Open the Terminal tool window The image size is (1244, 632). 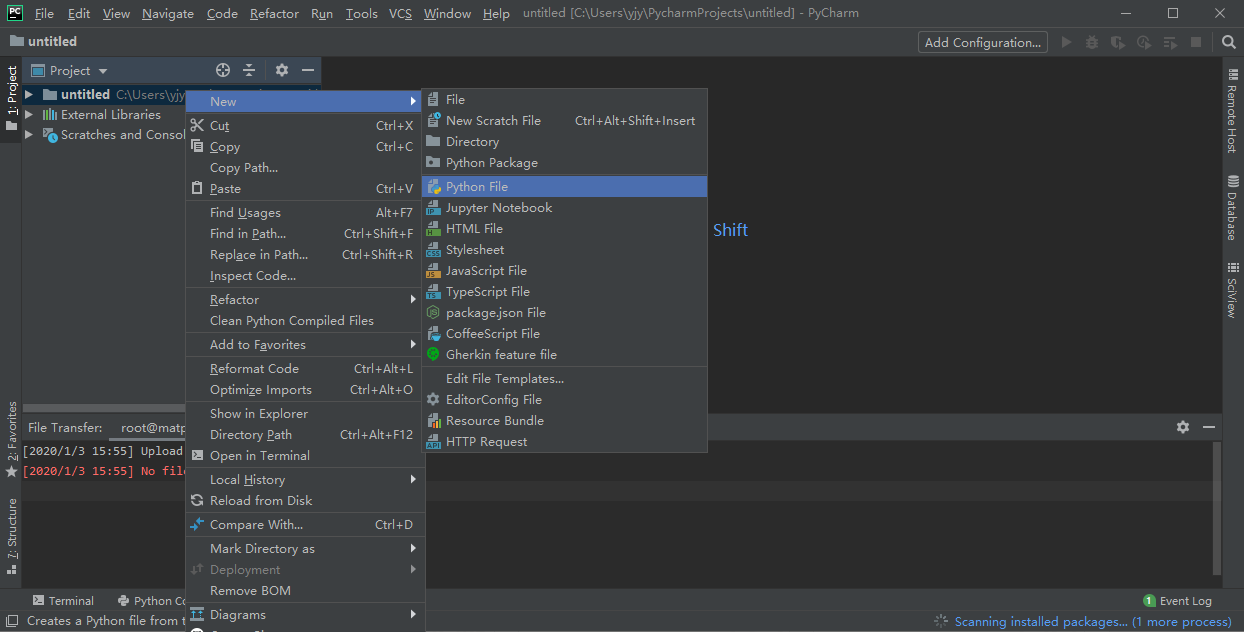(63, 600)
